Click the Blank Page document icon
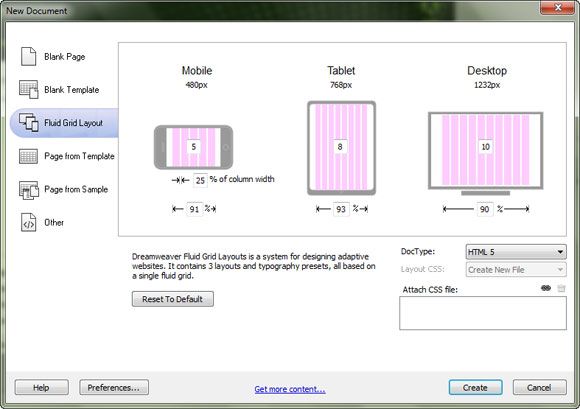 point(28,57)
